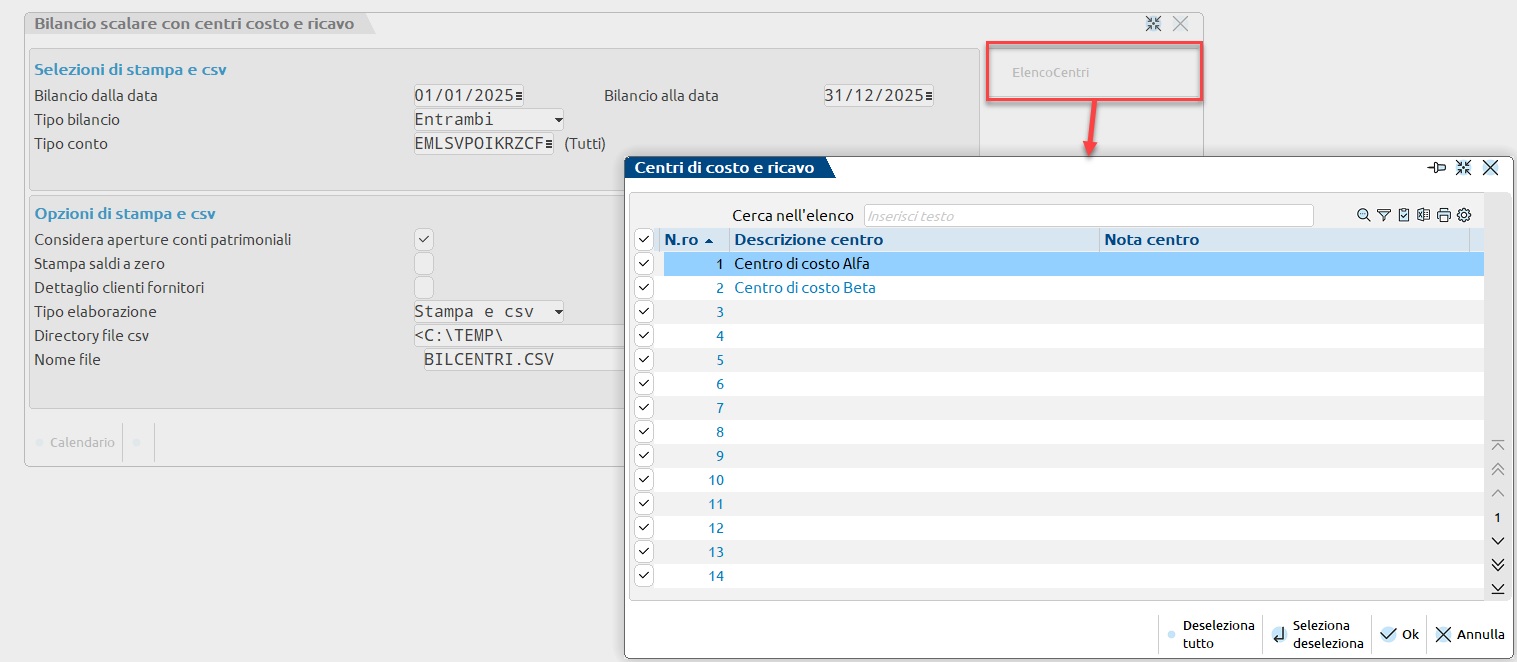Print the list using printer icon
Screen dimensions: 1517x662
1444,215
